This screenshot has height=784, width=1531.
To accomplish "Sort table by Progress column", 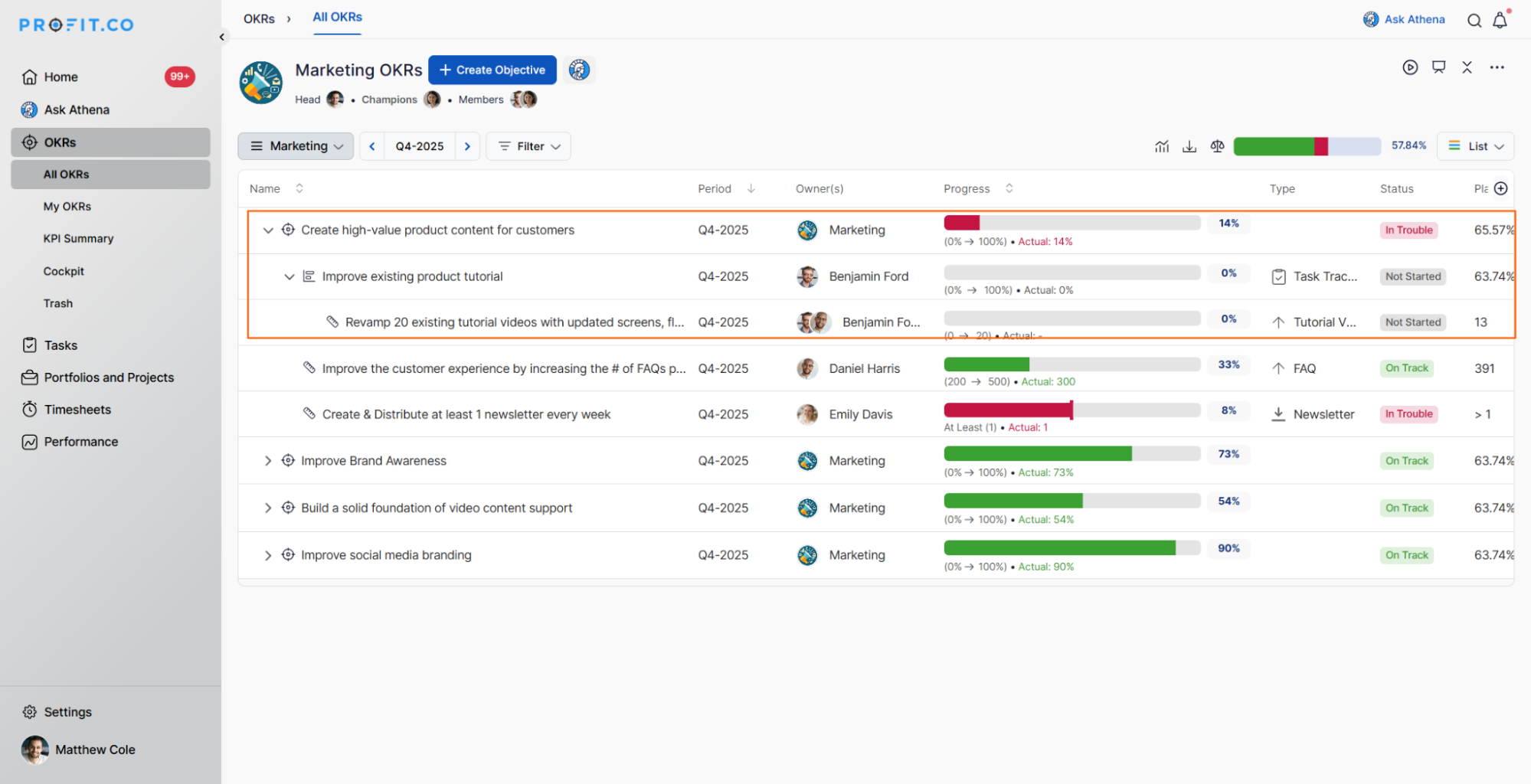I will 1009,188.
